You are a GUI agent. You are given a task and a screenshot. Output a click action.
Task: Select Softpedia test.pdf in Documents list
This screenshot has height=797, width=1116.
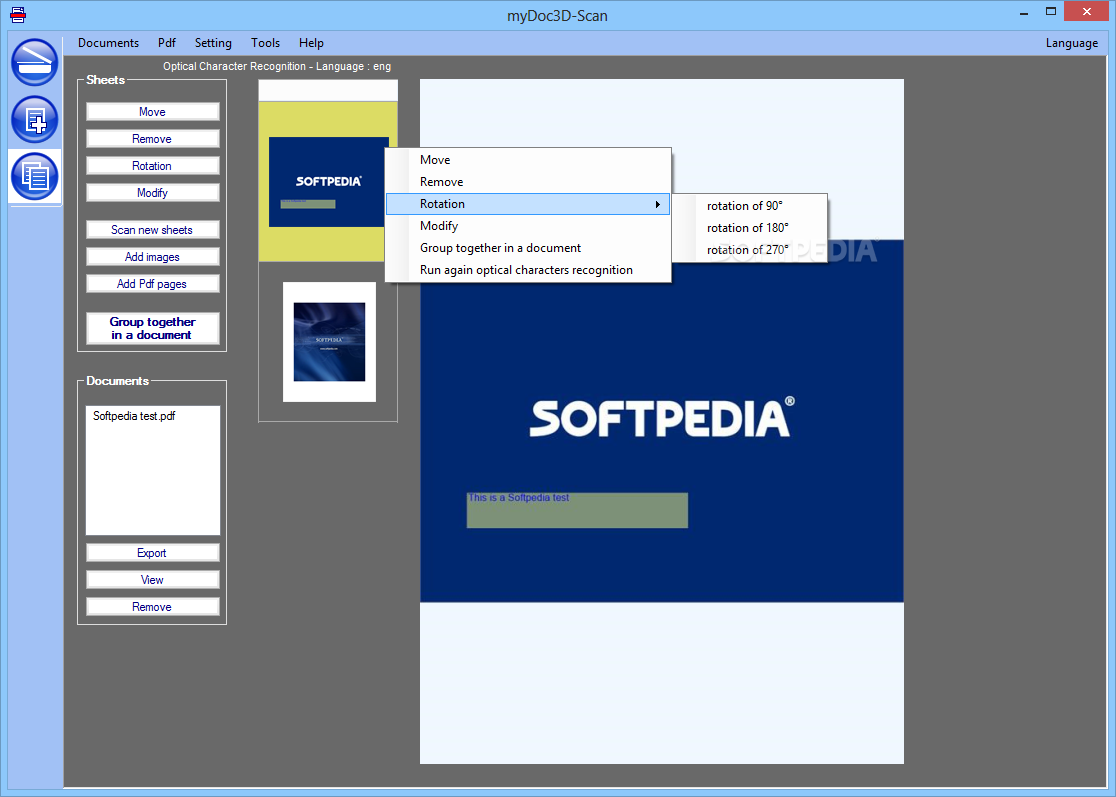point(134,416)
